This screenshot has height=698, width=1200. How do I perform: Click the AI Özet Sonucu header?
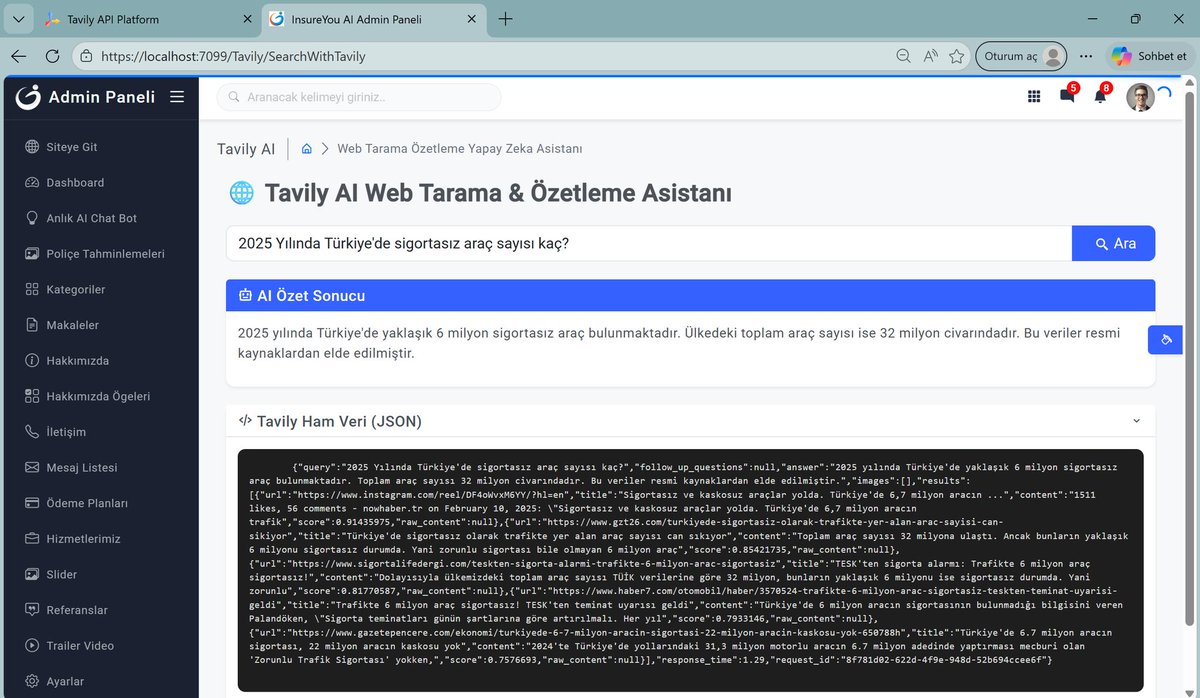point(690,296)
